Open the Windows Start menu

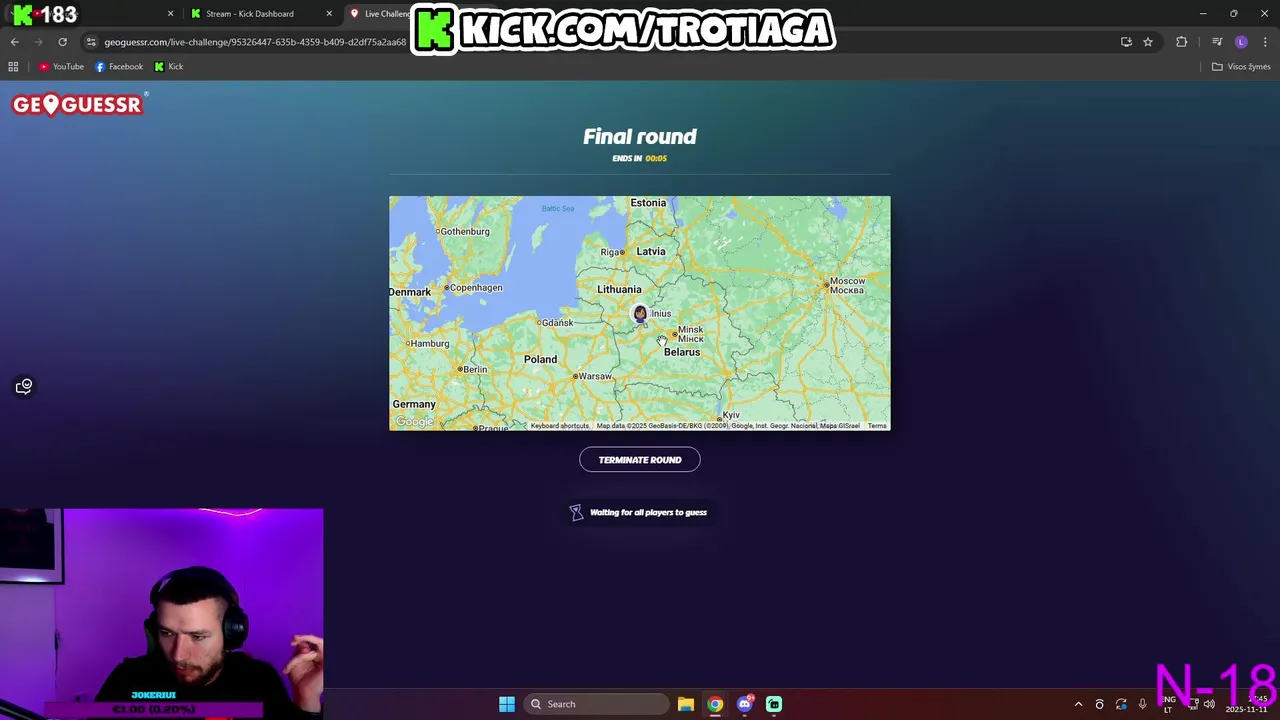point(507,704)
